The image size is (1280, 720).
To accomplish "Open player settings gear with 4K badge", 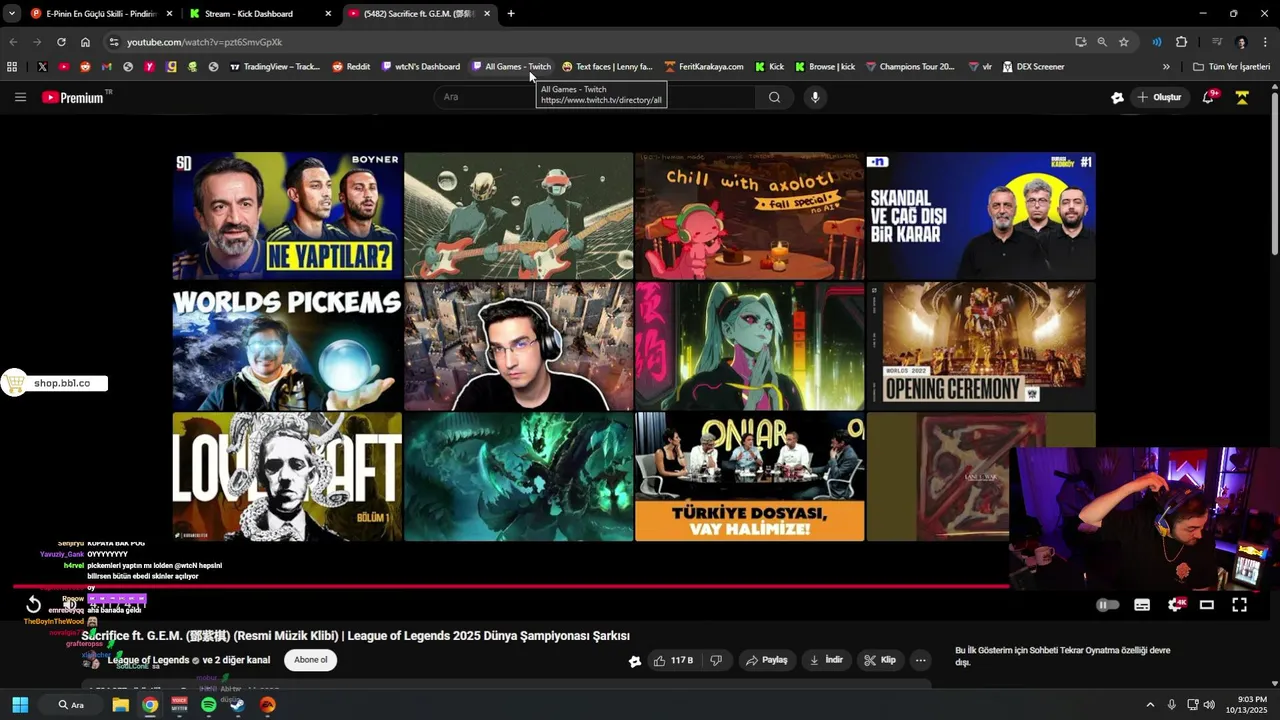I will tap(1176, 604).
